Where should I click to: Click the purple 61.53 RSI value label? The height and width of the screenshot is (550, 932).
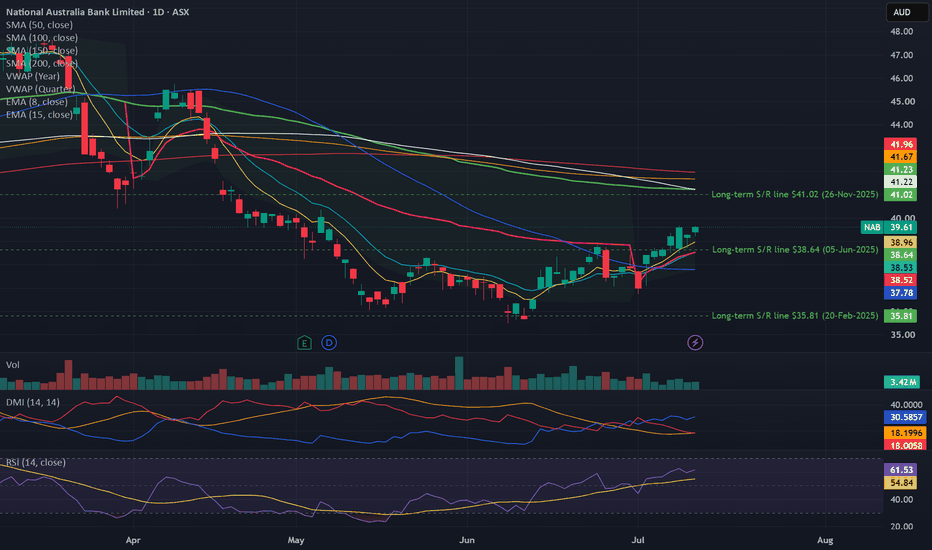click(x=900, y=470)
